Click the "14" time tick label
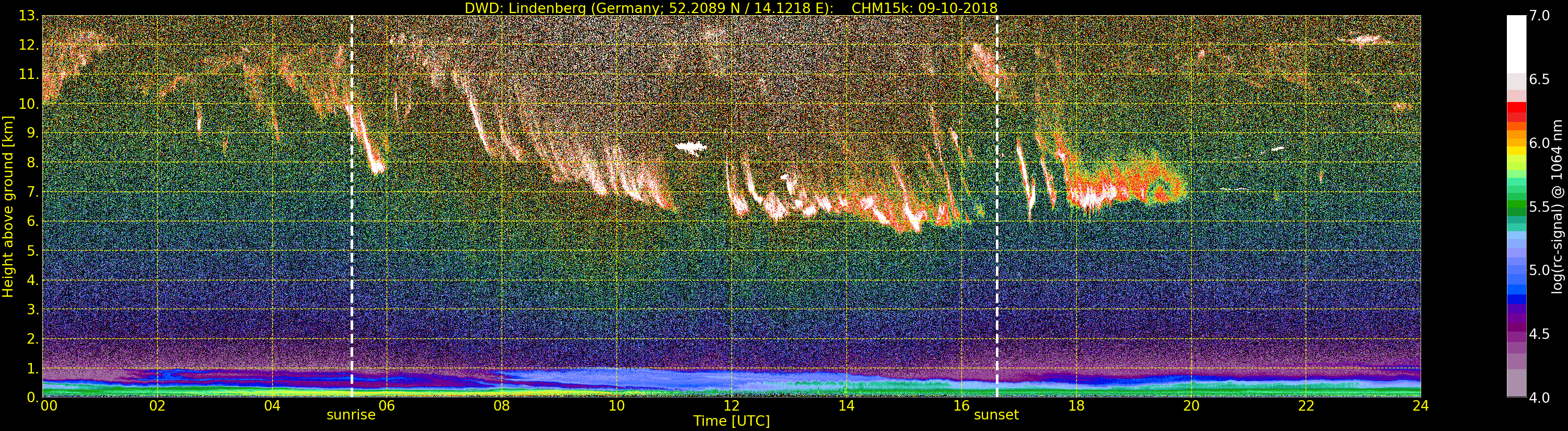 (x=846, y=405)
